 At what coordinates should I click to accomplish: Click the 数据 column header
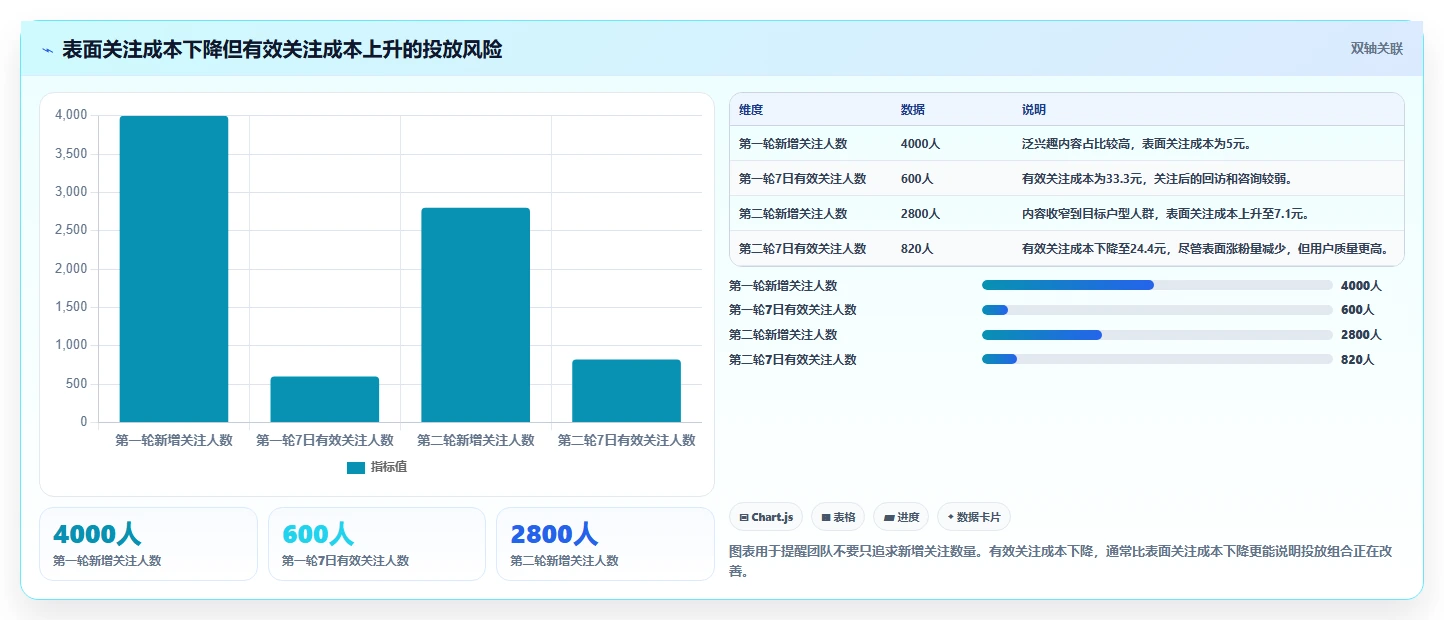(x=913, y=110)
